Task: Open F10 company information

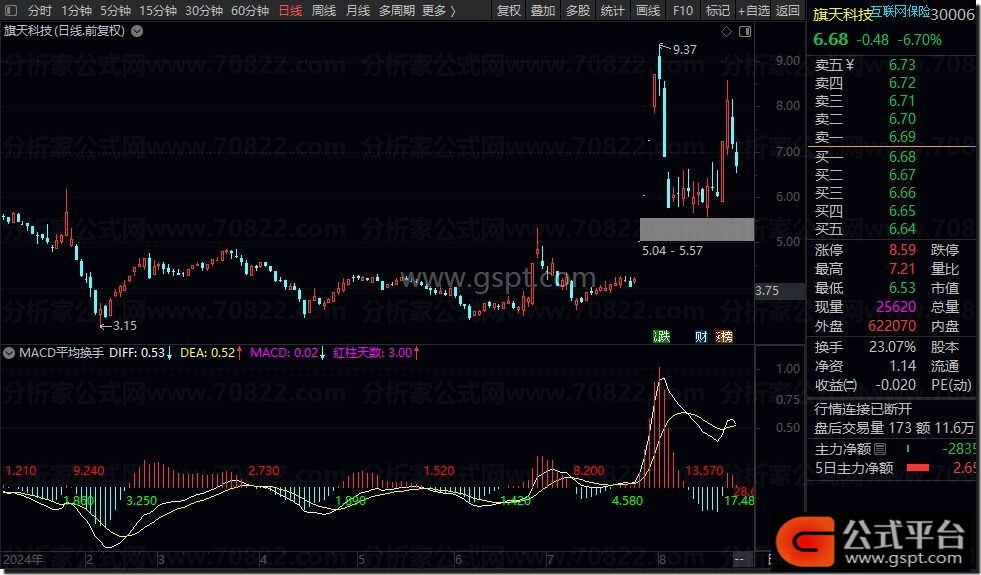Action: tap(683, 11)
